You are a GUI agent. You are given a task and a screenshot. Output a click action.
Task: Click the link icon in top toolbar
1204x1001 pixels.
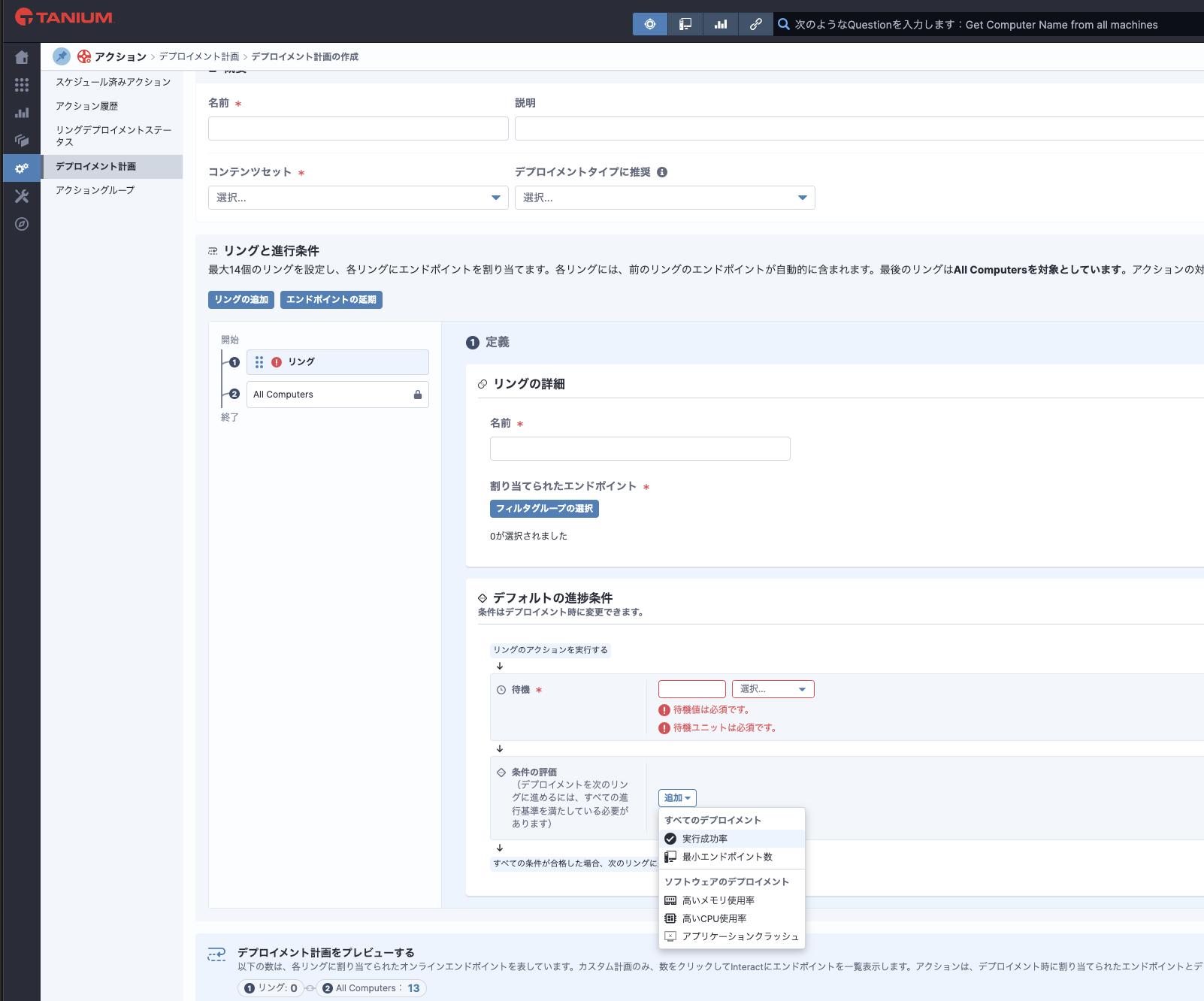pyautogui.click(x=755, y=24)
